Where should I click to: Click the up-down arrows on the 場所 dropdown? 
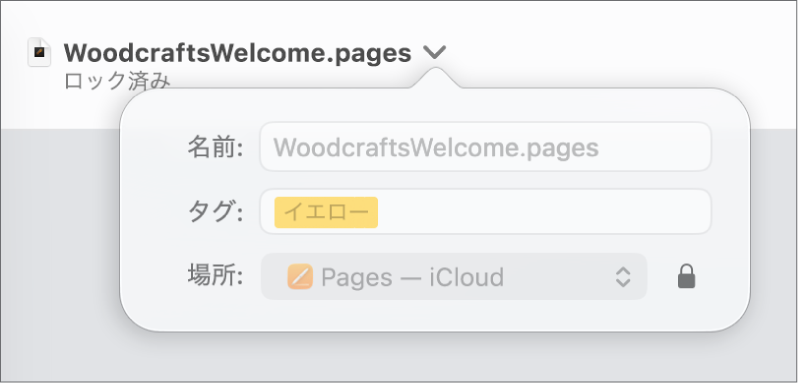tap(623, 277)
